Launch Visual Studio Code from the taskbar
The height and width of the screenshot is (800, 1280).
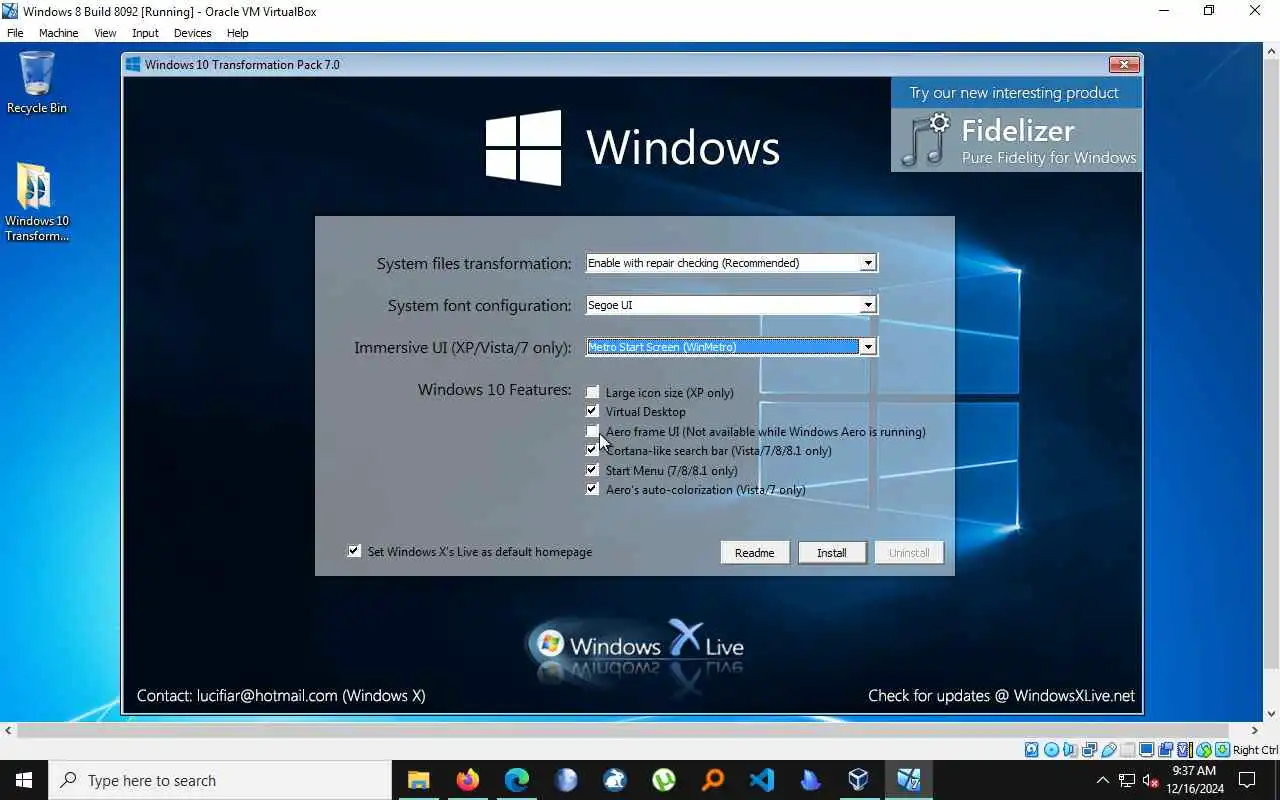(761, 780)
